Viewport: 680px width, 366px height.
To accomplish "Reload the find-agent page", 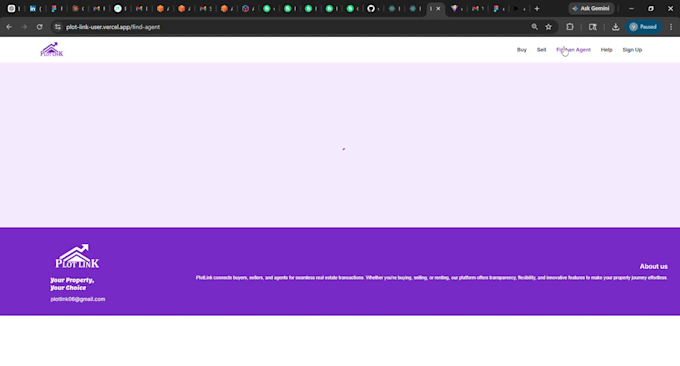I will [x=39, y=27].
